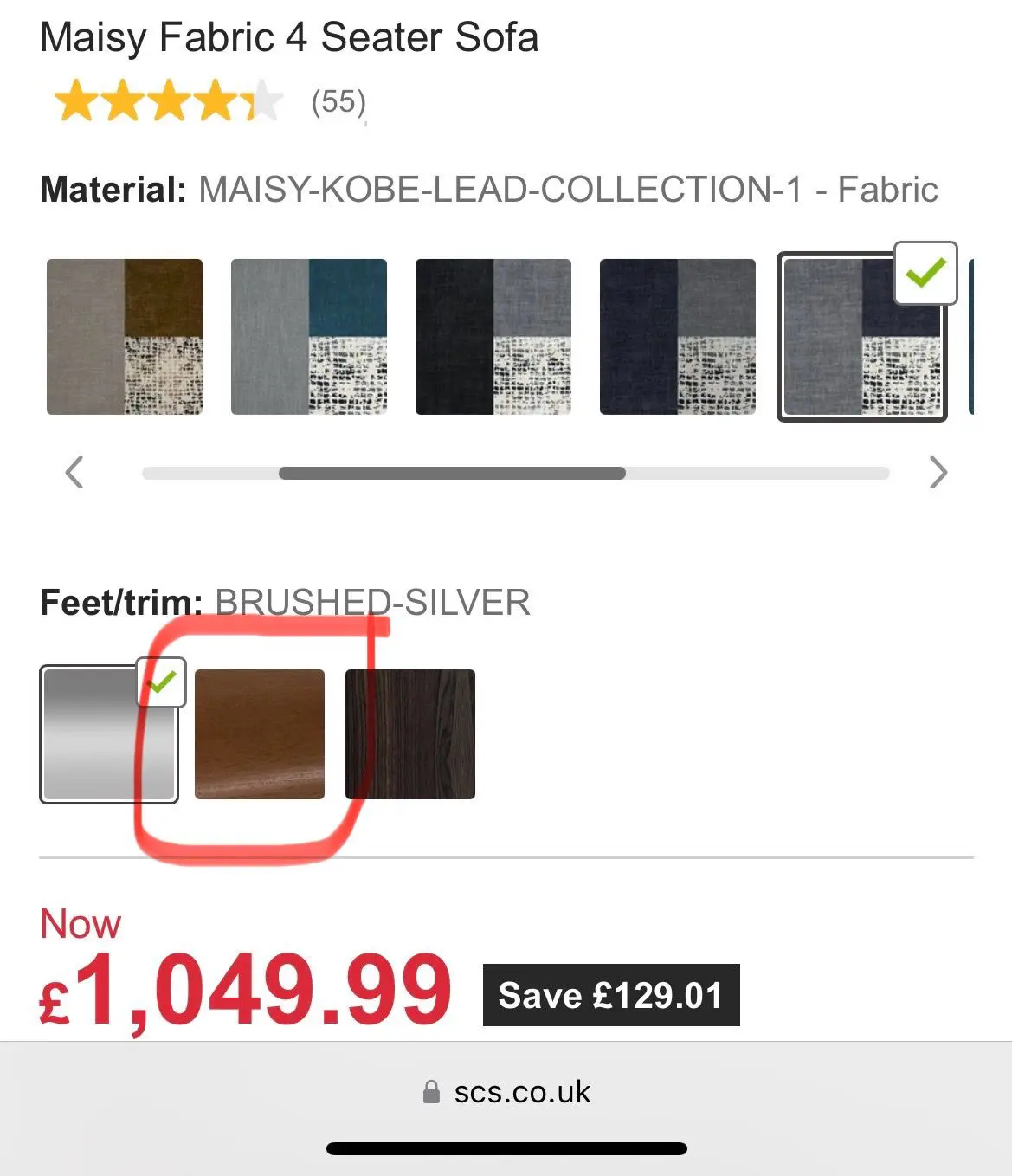Select the dark wood feet trim option
The height and width of the screenshot is (1176, 1012).
pyautogui.click(x=410, y=734)
